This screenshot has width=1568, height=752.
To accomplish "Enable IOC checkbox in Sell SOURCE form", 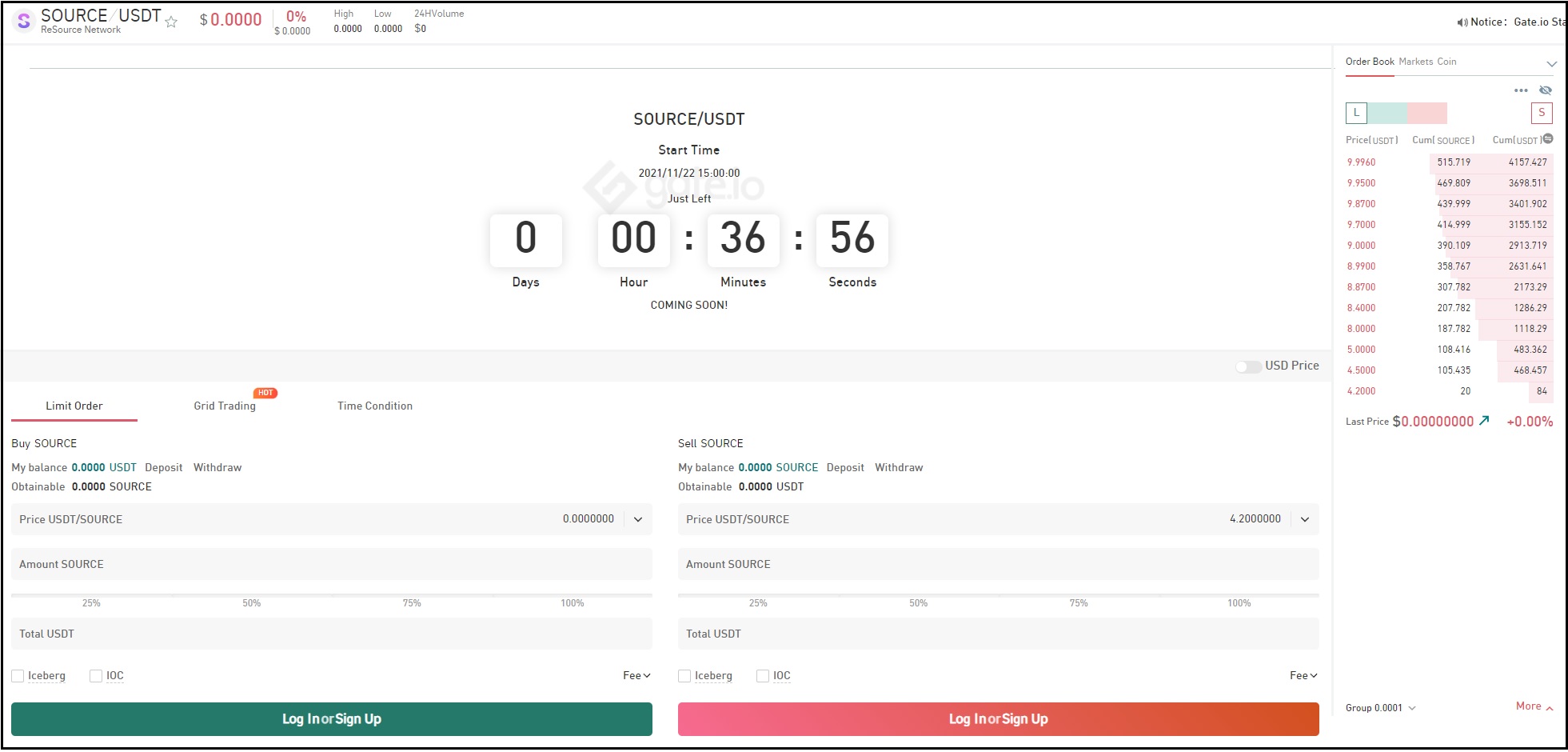I will coord(763,676).
